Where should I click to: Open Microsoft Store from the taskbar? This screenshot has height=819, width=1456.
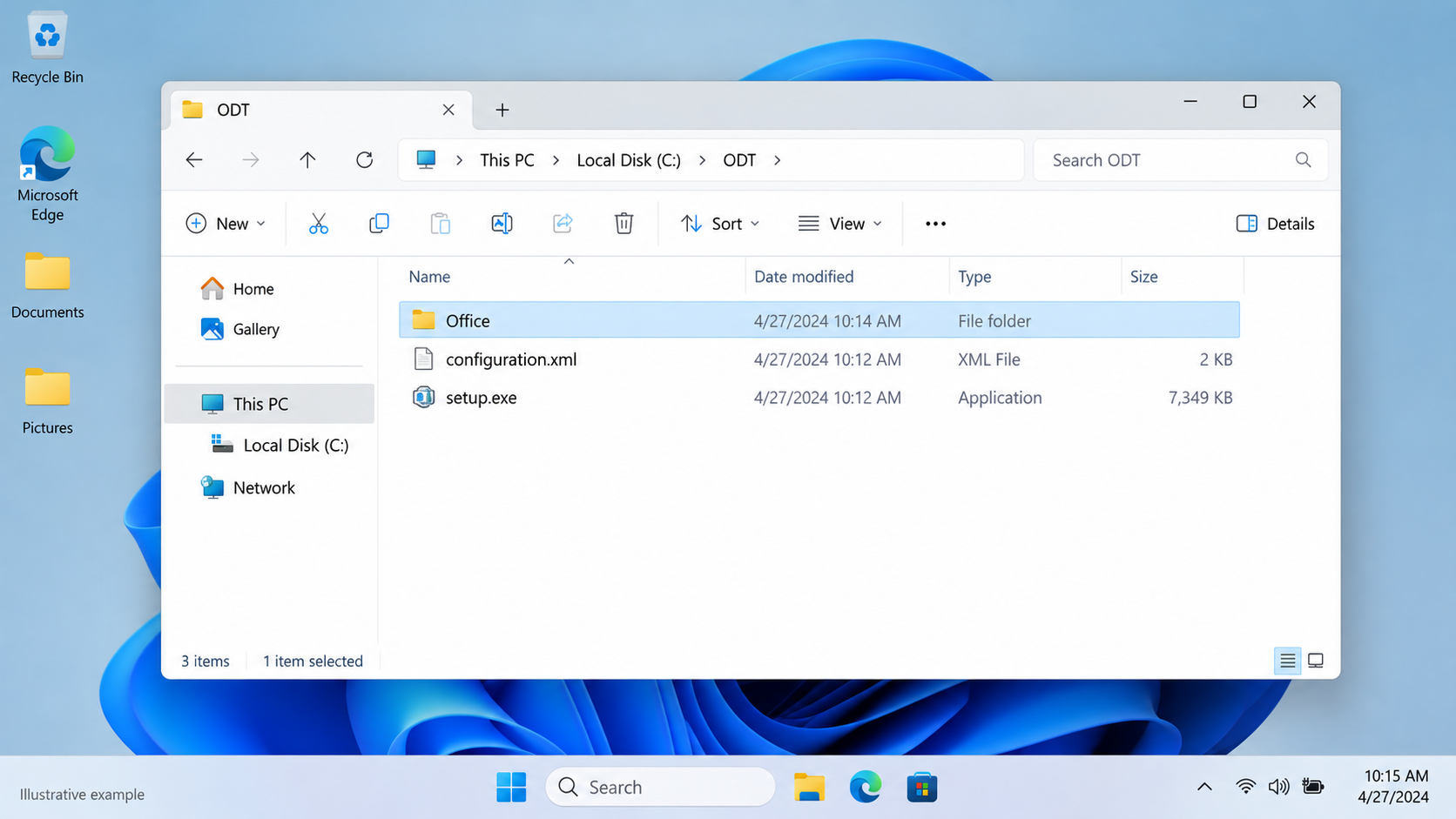pyautogui.click(x=921, y=787)
